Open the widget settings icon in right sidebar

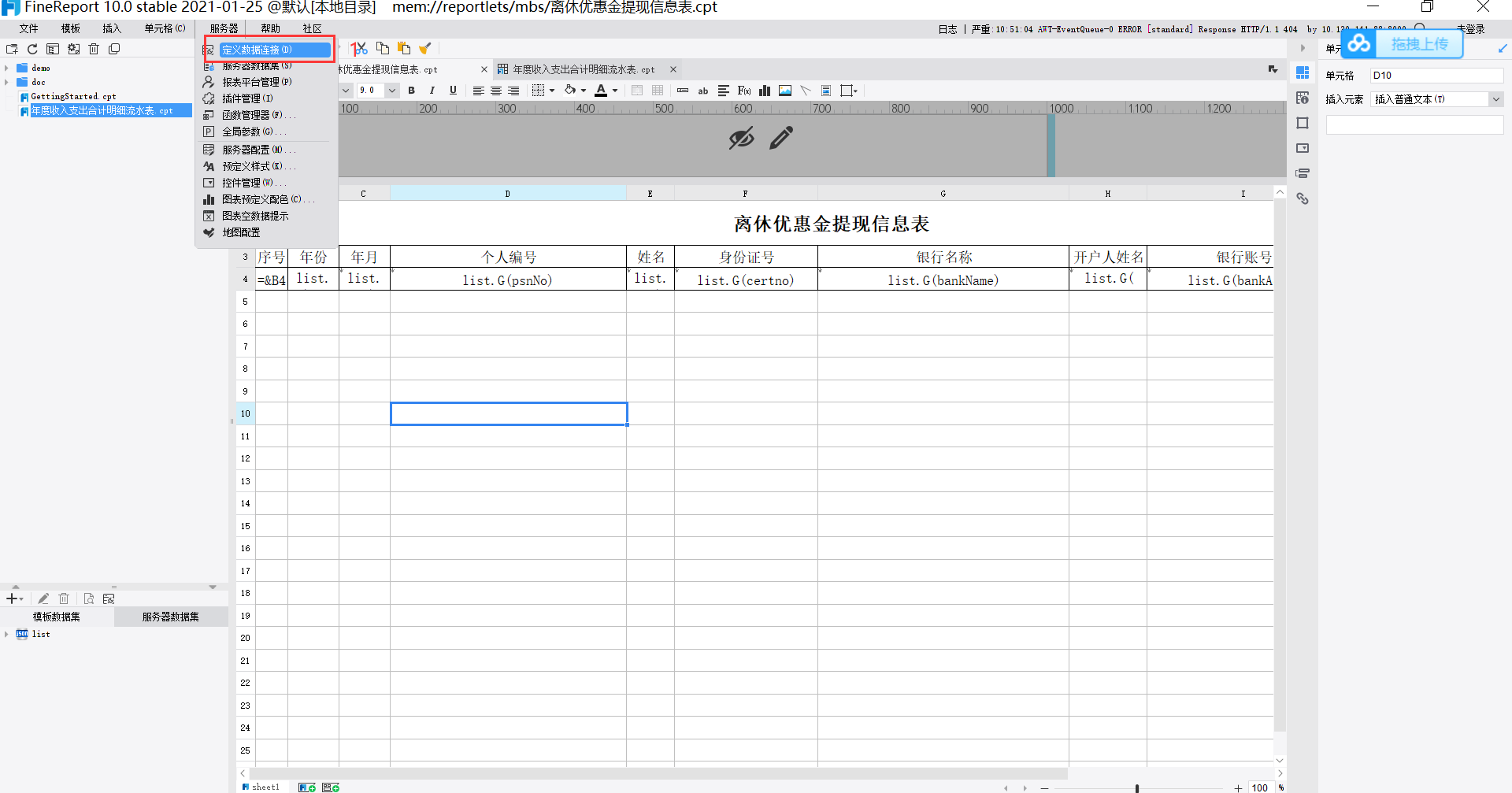tap(1303, 148)
